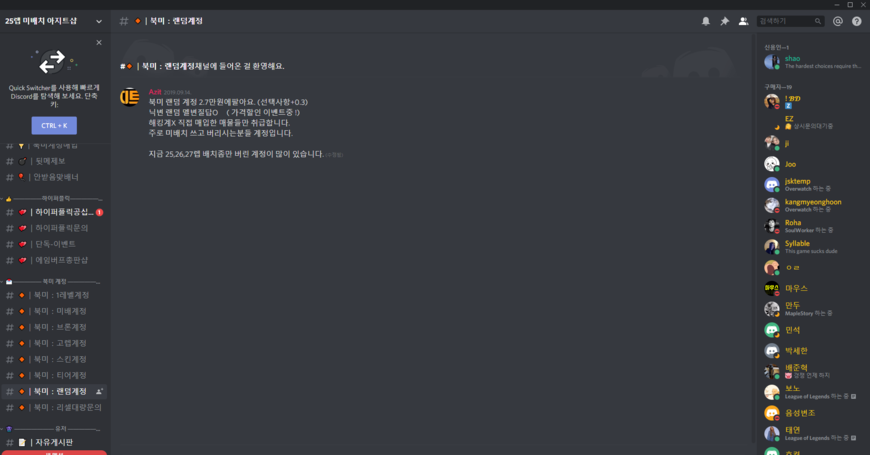Open help with the question mark icon
This screenshot has width=870, height=455.
[x=857, y=21]
